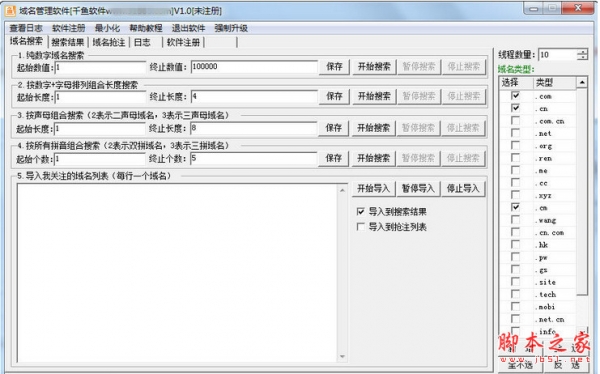Click the 起始个数 input field
The image size is (600, 374).
pyautogui.click(x=99, y=159)
